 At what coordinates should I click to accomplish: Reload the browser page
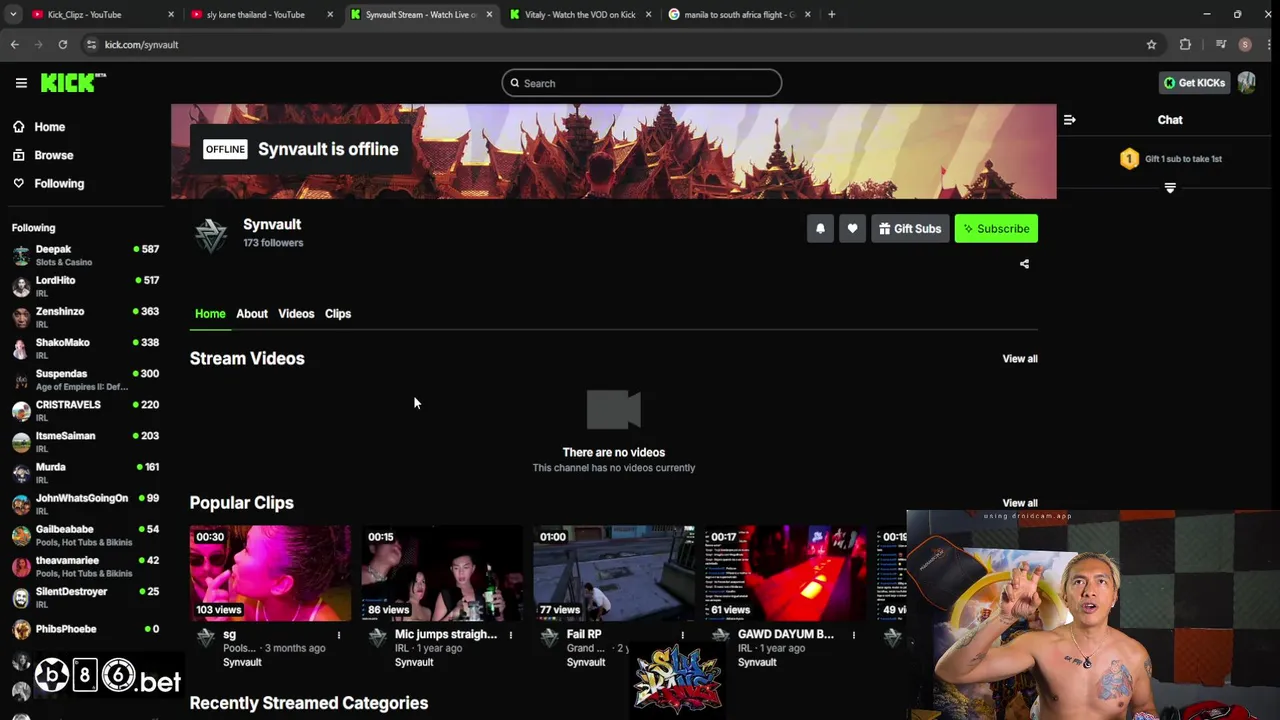click(x=62, y=44)
